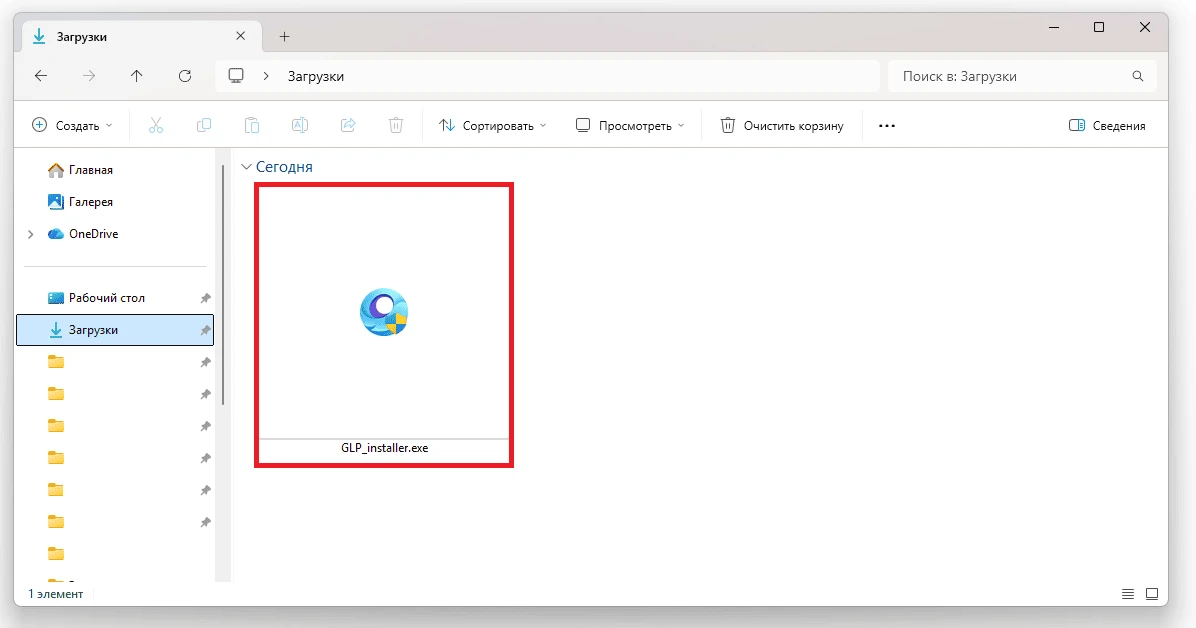The width and height of the screenshot is (1196, 628).
Task: Refresh the Загрузки folder view
Action: (185, 76)
